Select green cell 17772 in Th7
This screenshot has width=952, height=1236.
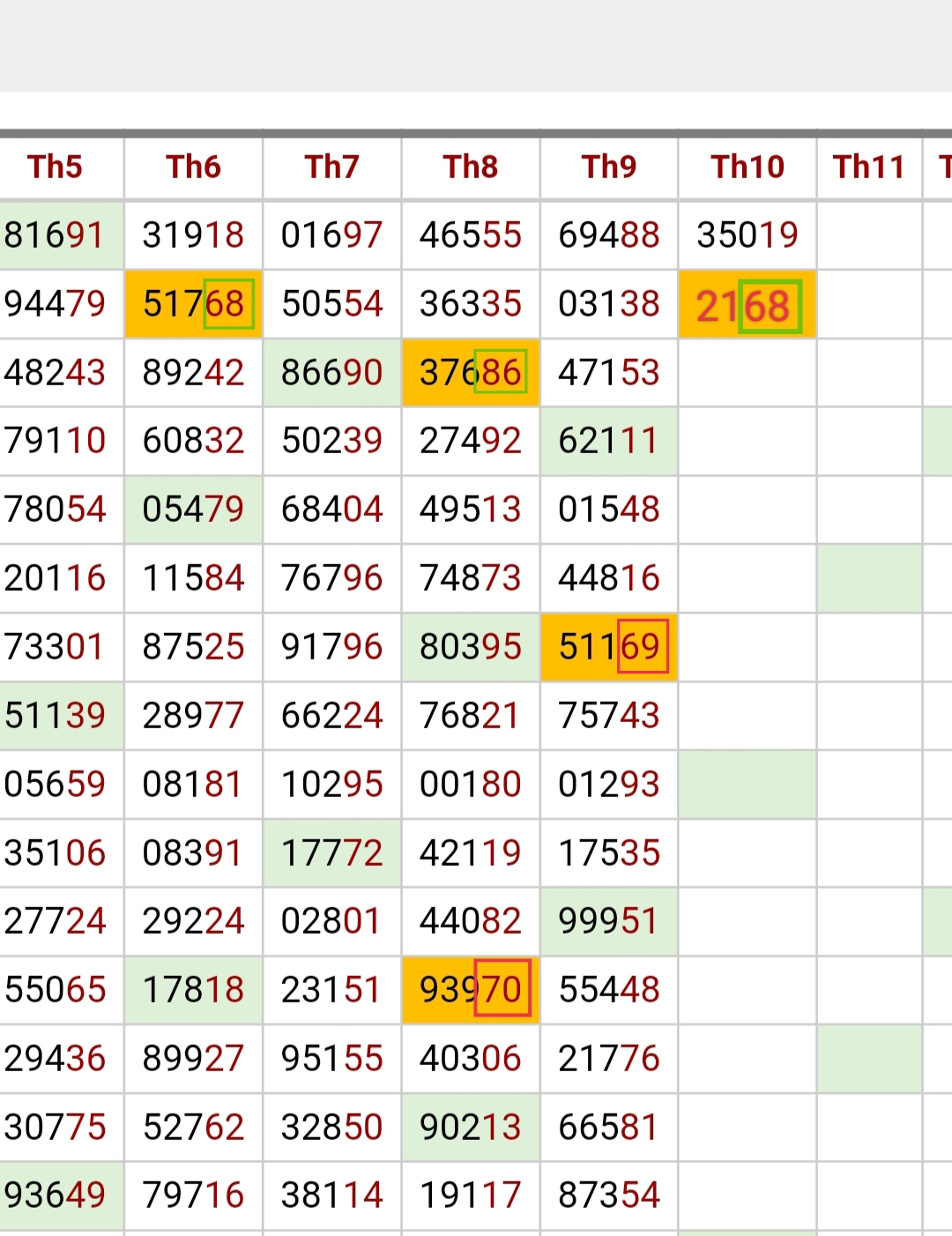pos(331,853)
